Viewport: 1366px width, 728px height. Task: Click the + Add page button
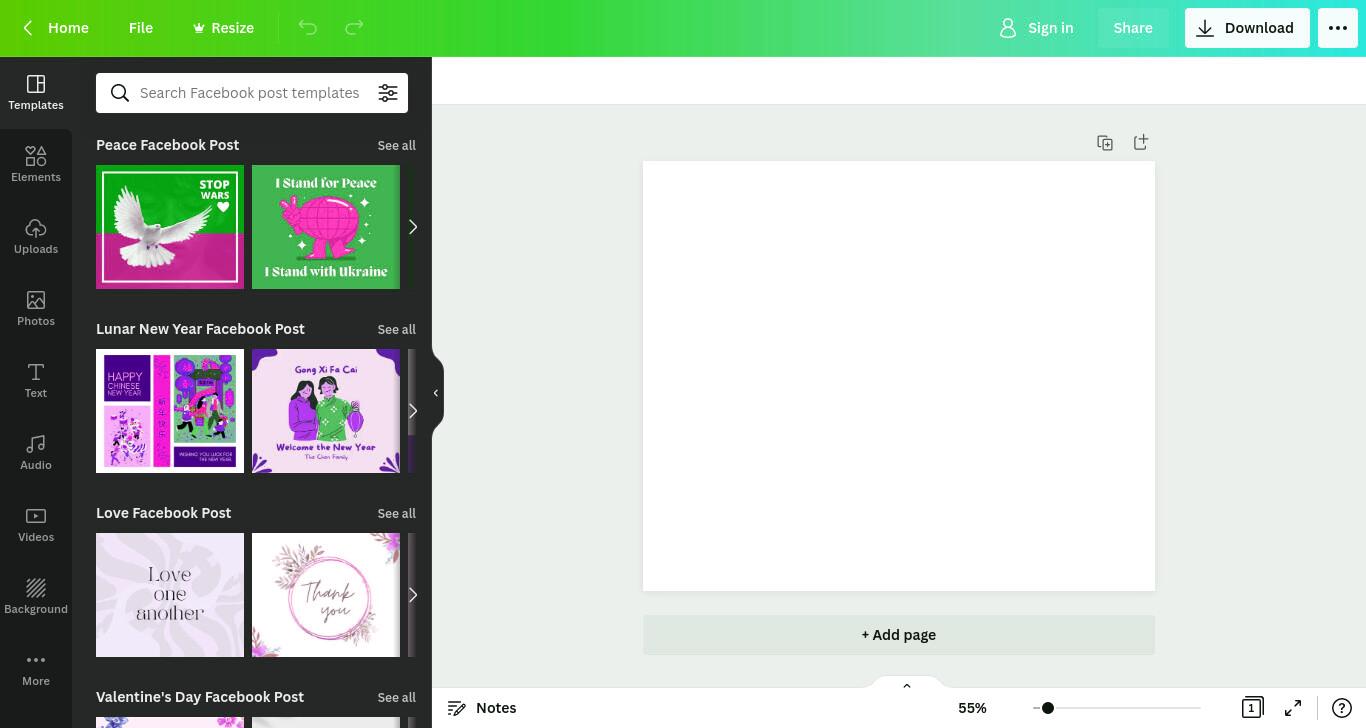click(899, 635)
